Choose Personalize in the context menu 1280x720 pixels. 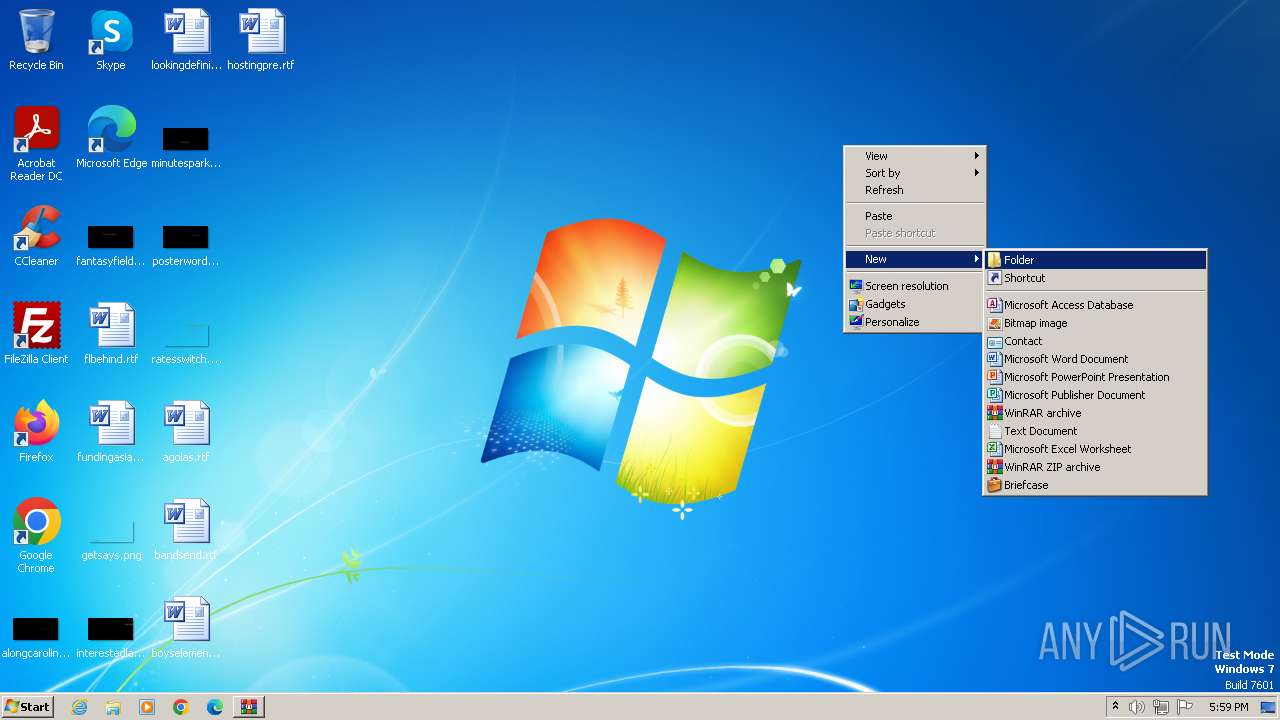click(915, 322)
